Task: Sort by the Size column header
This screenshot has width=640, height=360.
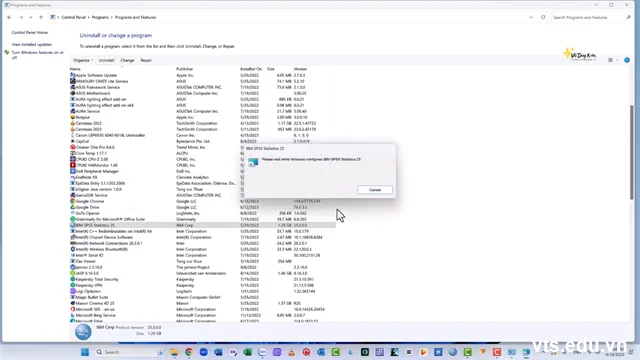Action: 271,69
